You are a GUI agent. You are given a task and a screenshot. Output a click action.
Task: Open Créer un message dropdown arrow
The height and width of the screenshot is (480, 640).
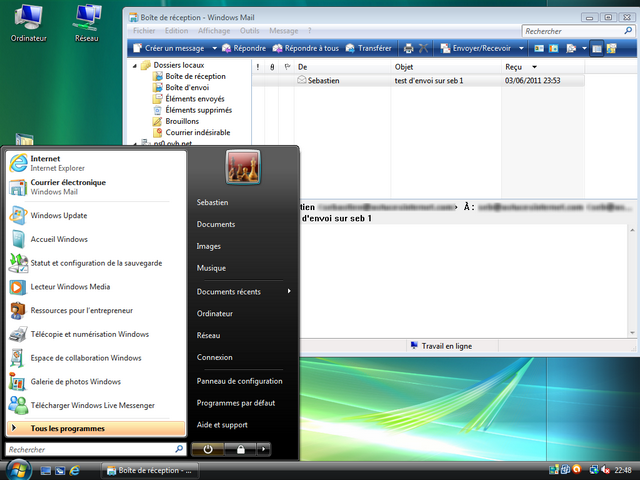click(x=214, y=48)
